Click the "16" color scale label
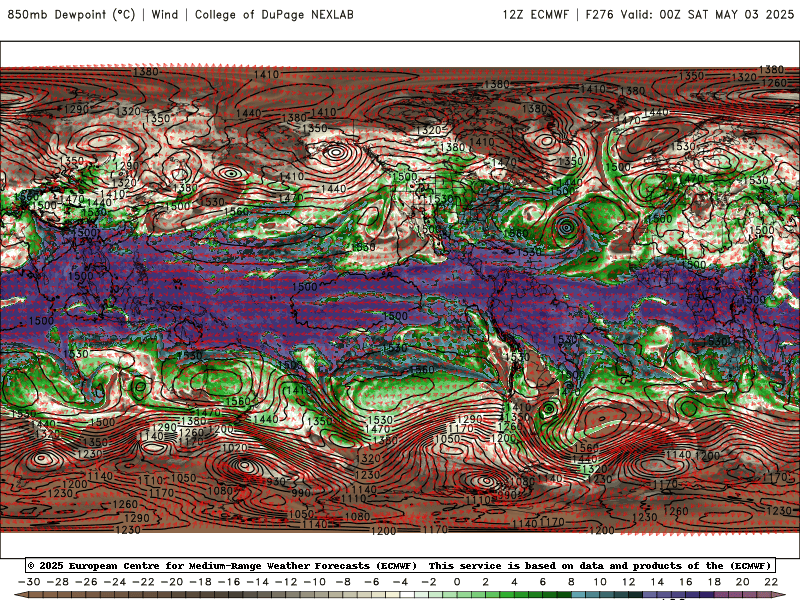This screenshot has width=800, height=600. [x=686, y=582]
